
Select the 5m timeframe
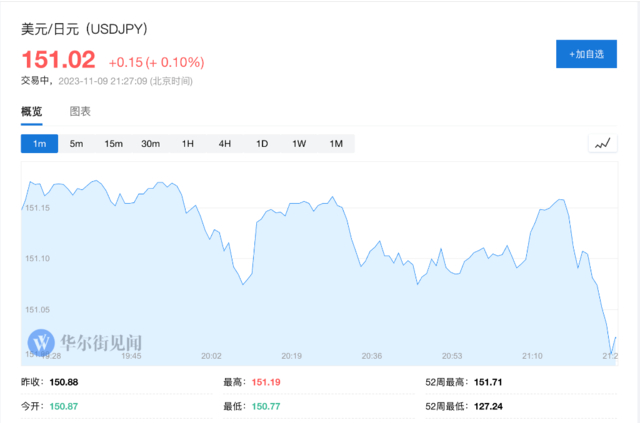77,144
